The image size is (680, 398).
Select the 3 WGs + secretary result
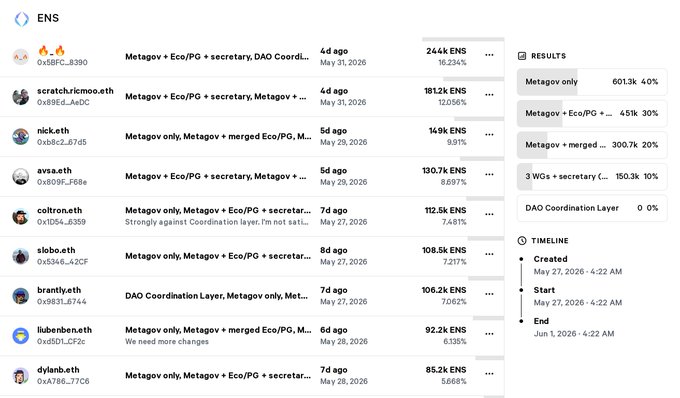point(592,177)
